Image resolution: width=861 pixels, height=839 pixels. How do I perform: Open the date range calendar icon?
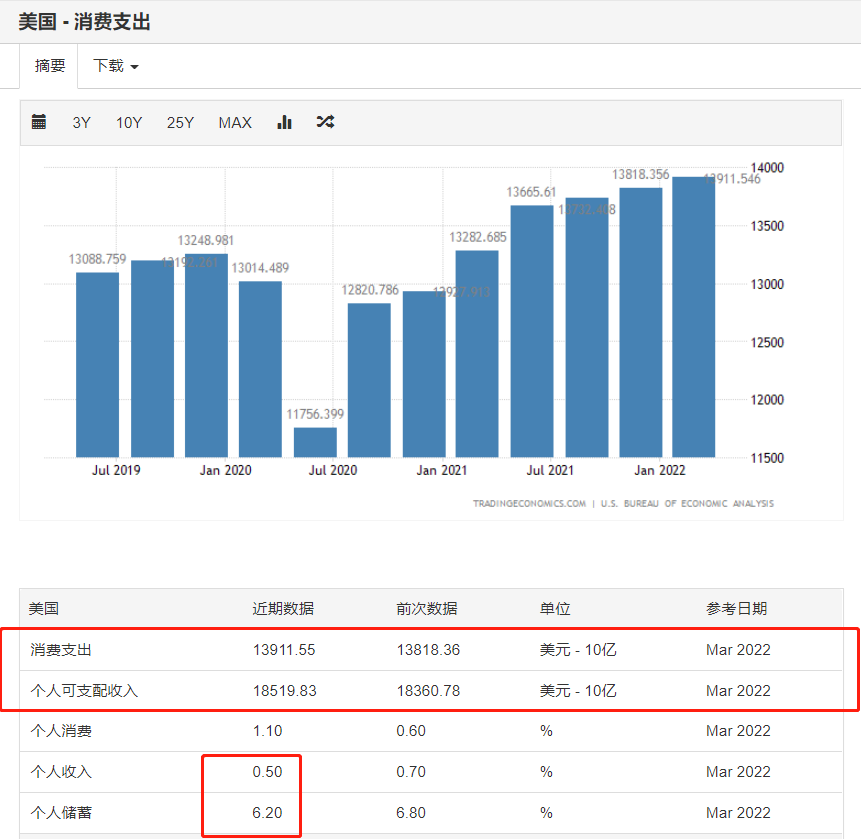click(39, 122)
